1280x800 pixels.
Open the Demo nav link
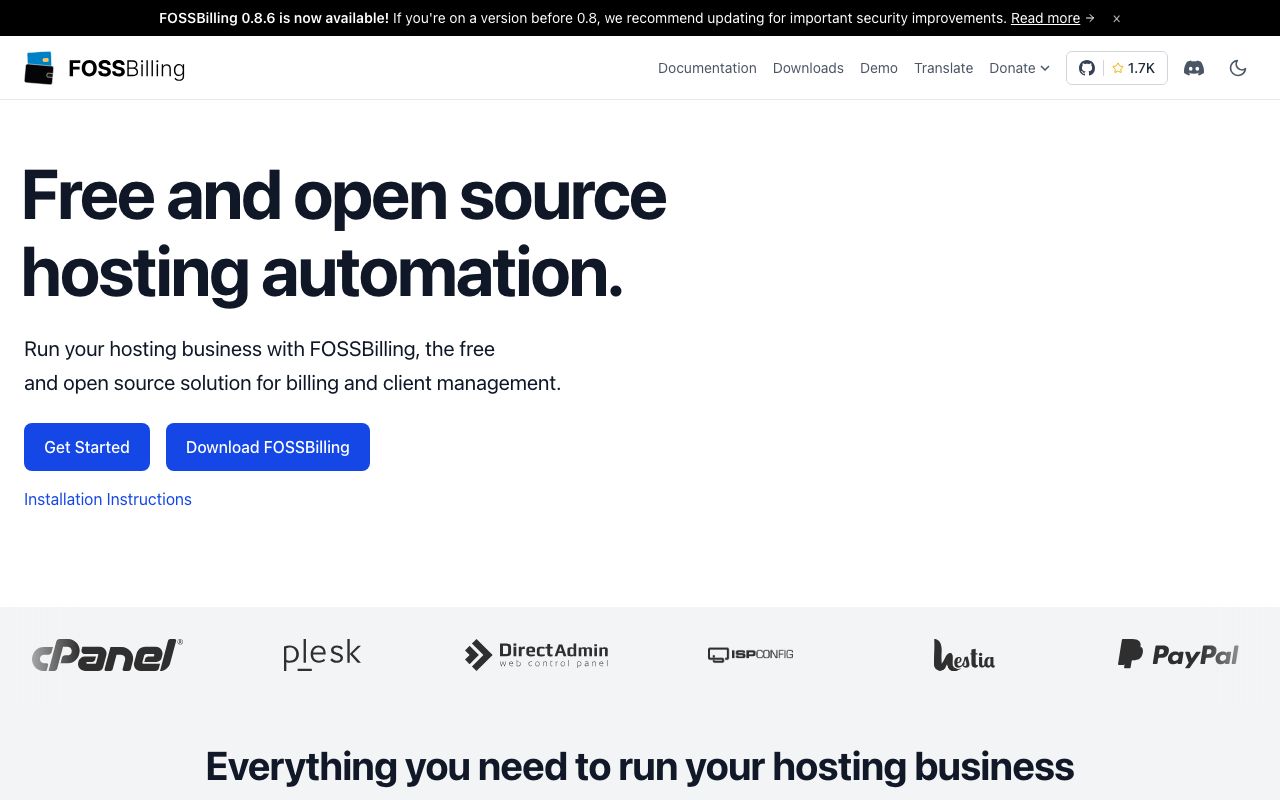click(879, 68)
